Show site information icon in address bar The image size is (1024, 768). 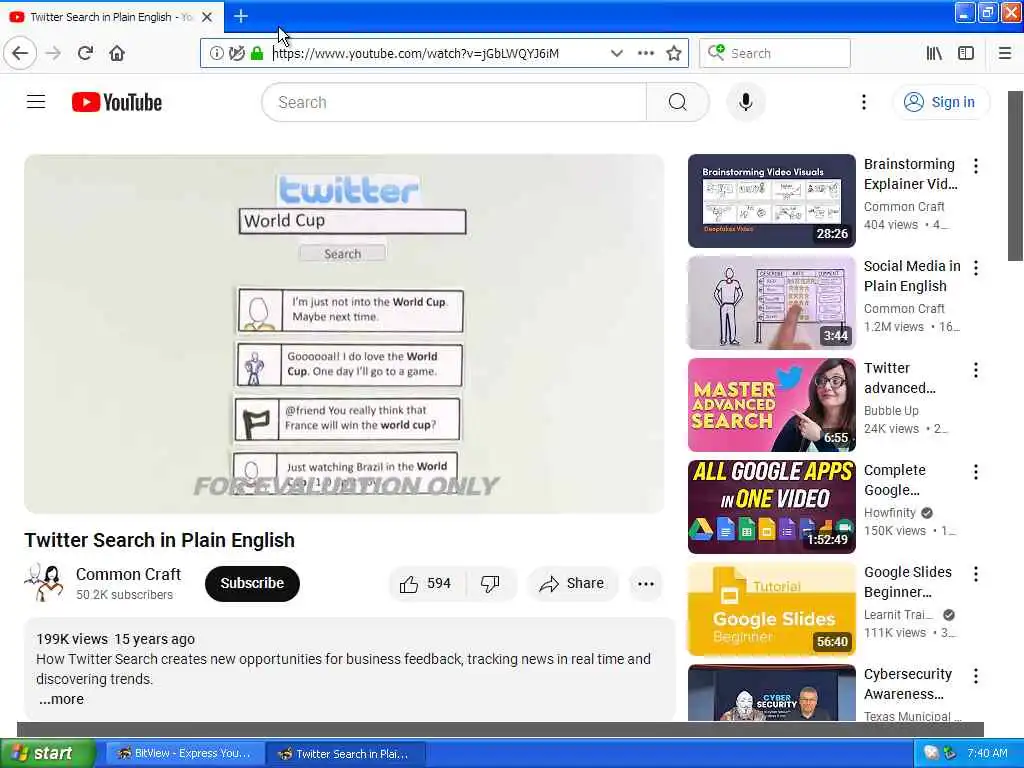point(216,54)
